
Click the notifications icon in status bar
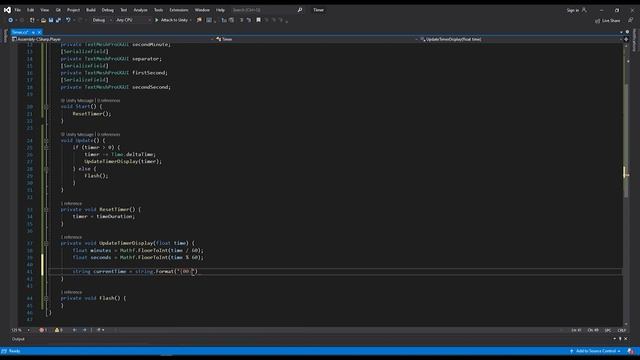coord(631,351)
